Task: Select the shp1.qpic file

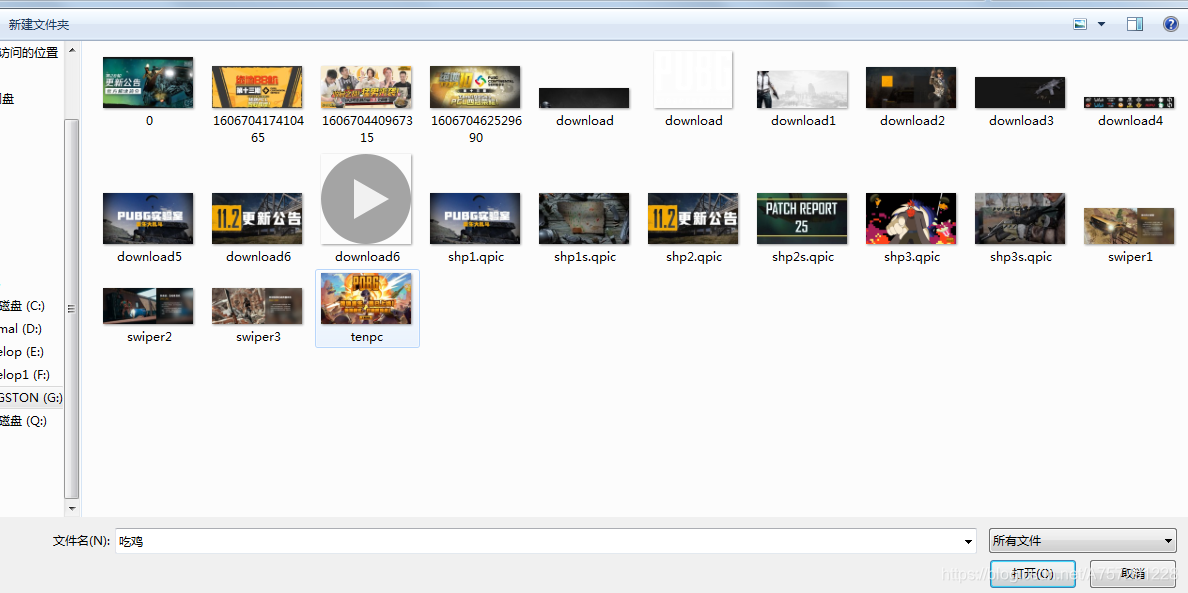Action: [x=476, y=227]
